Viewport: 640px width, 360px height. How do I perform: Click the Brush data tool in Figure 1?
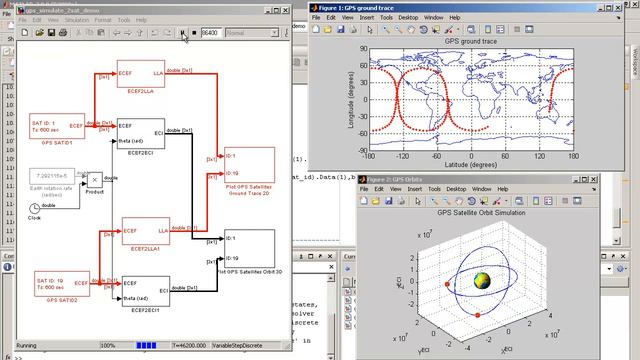tap(449, 29)
